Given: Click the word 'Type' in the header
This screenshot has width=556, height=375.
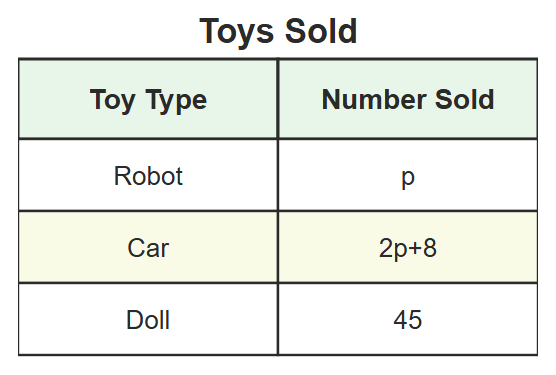Looking at the screenshot, I should 176,101.
